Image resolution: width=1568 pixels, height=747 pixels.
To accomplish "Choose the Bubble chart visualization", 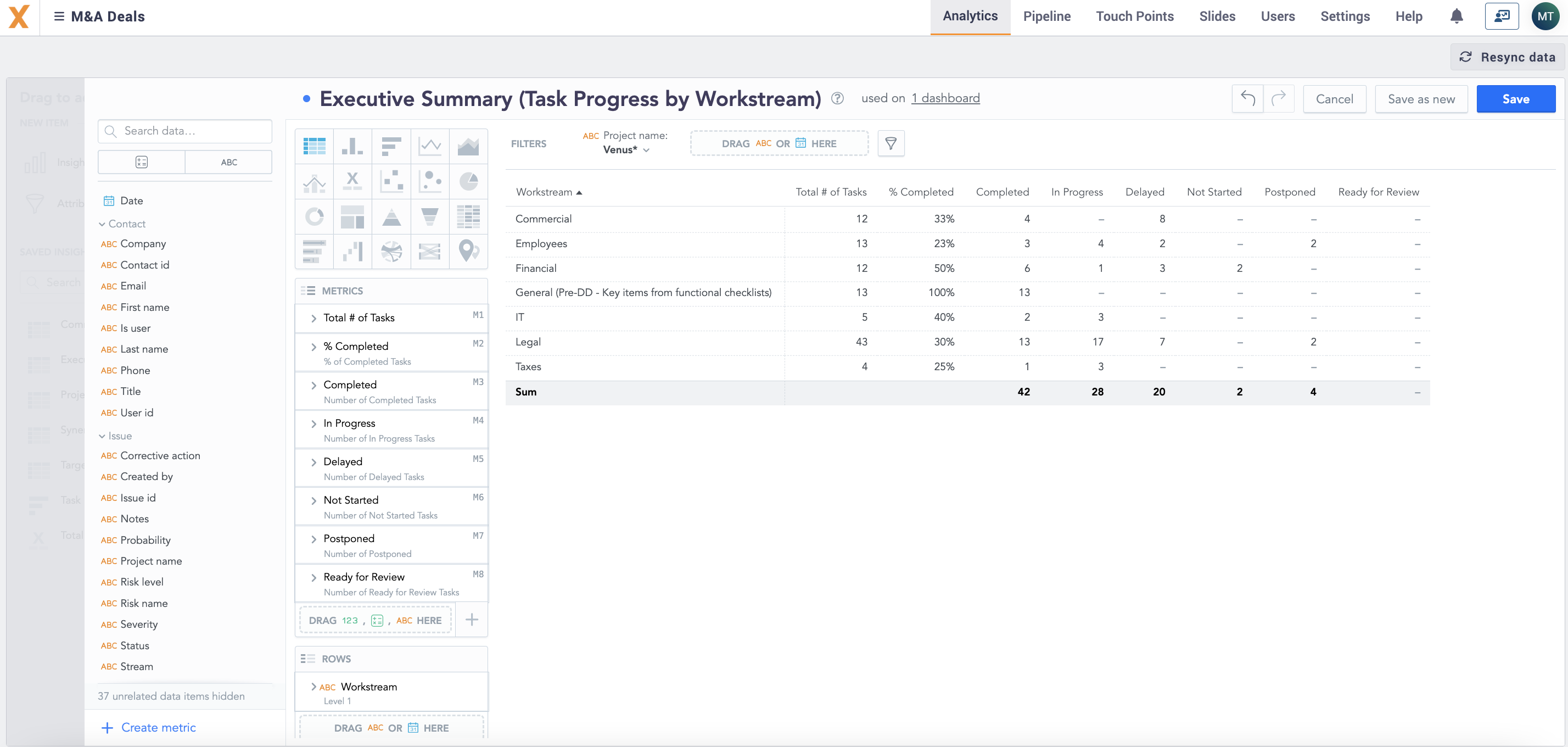I will click(430, 181).
